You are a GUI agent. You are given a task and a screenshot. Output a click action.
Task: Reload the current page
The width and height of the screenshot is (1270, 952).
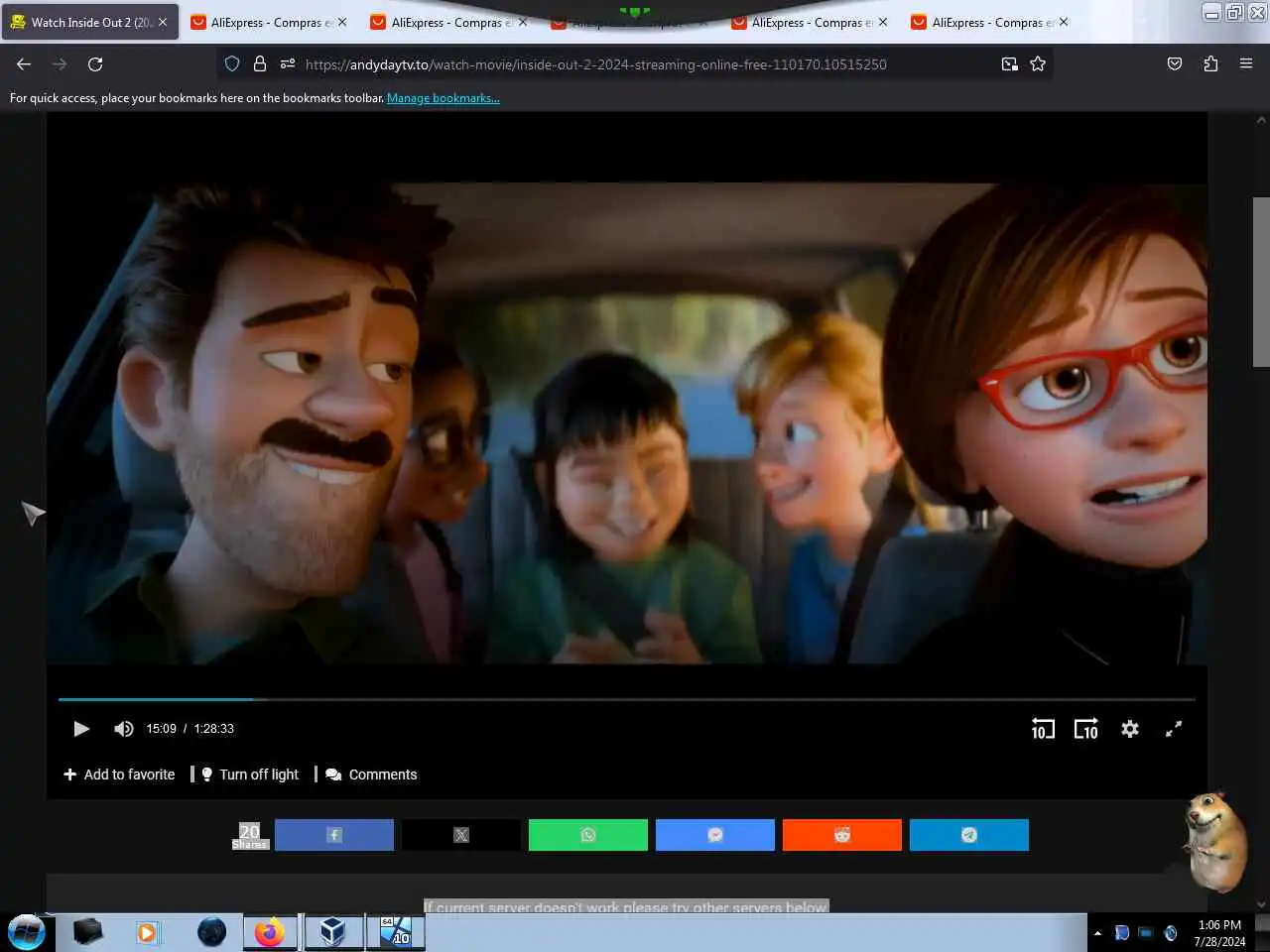[95, 63]
